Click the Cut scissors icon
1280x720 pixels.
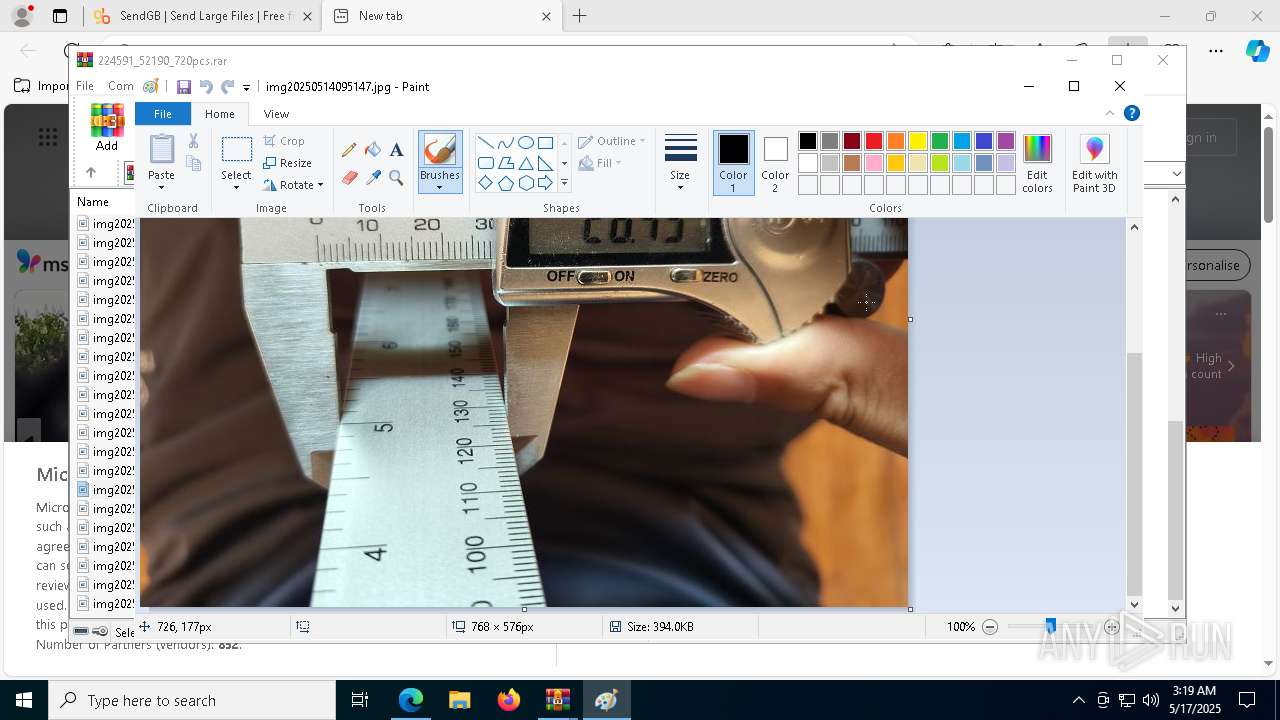pyautogui.click(x=193, y=141)
